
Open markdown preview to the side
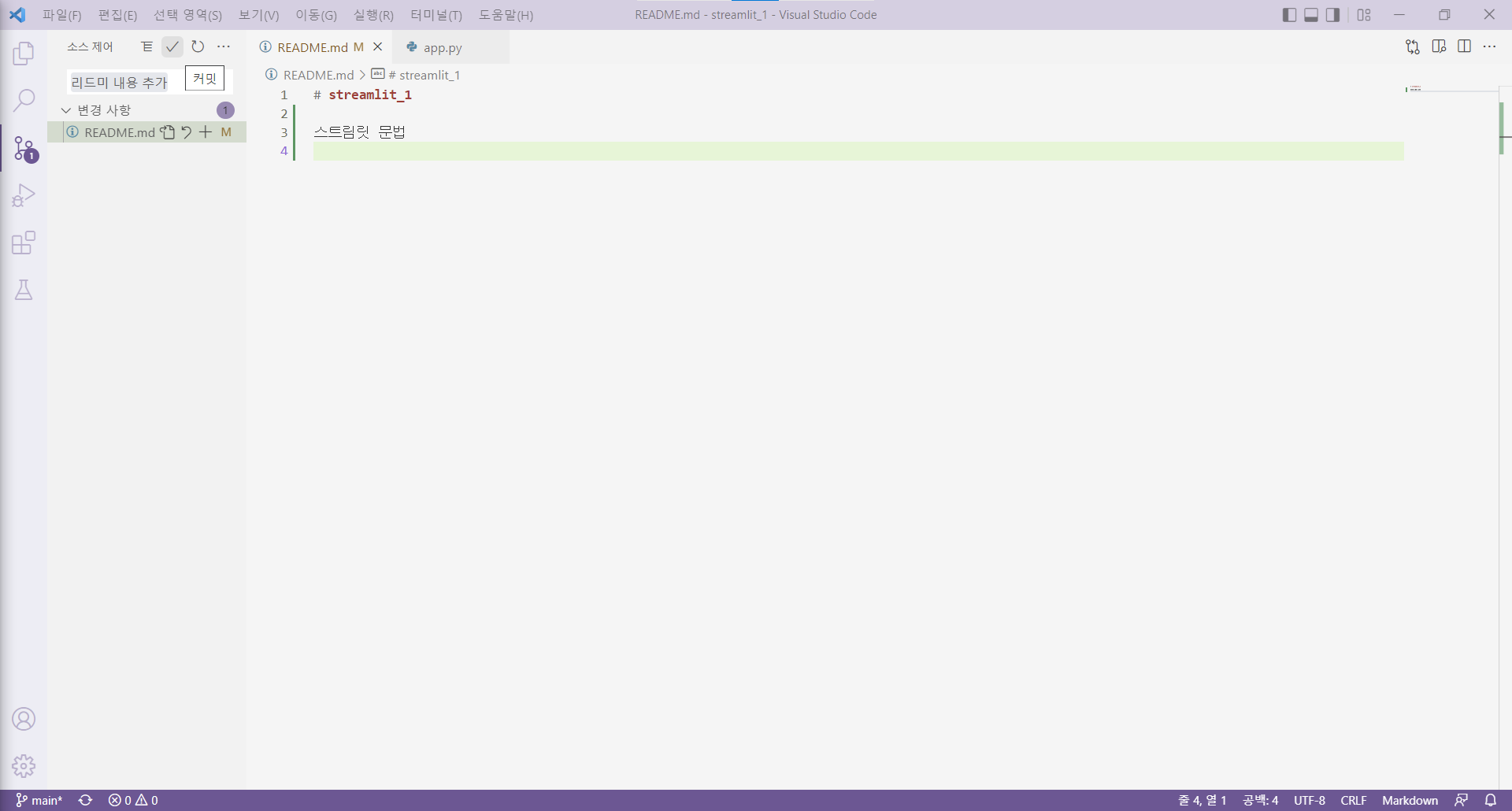point(1439,46)
